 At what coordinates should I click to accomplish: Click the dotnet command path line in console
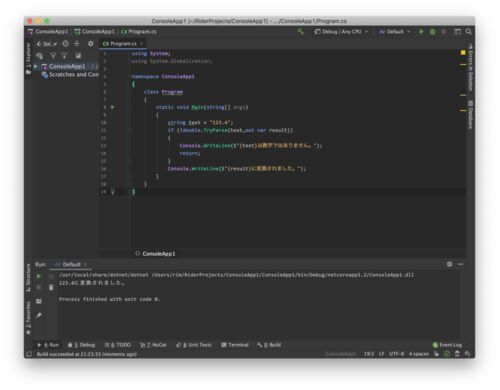click(x=236, y=275)
